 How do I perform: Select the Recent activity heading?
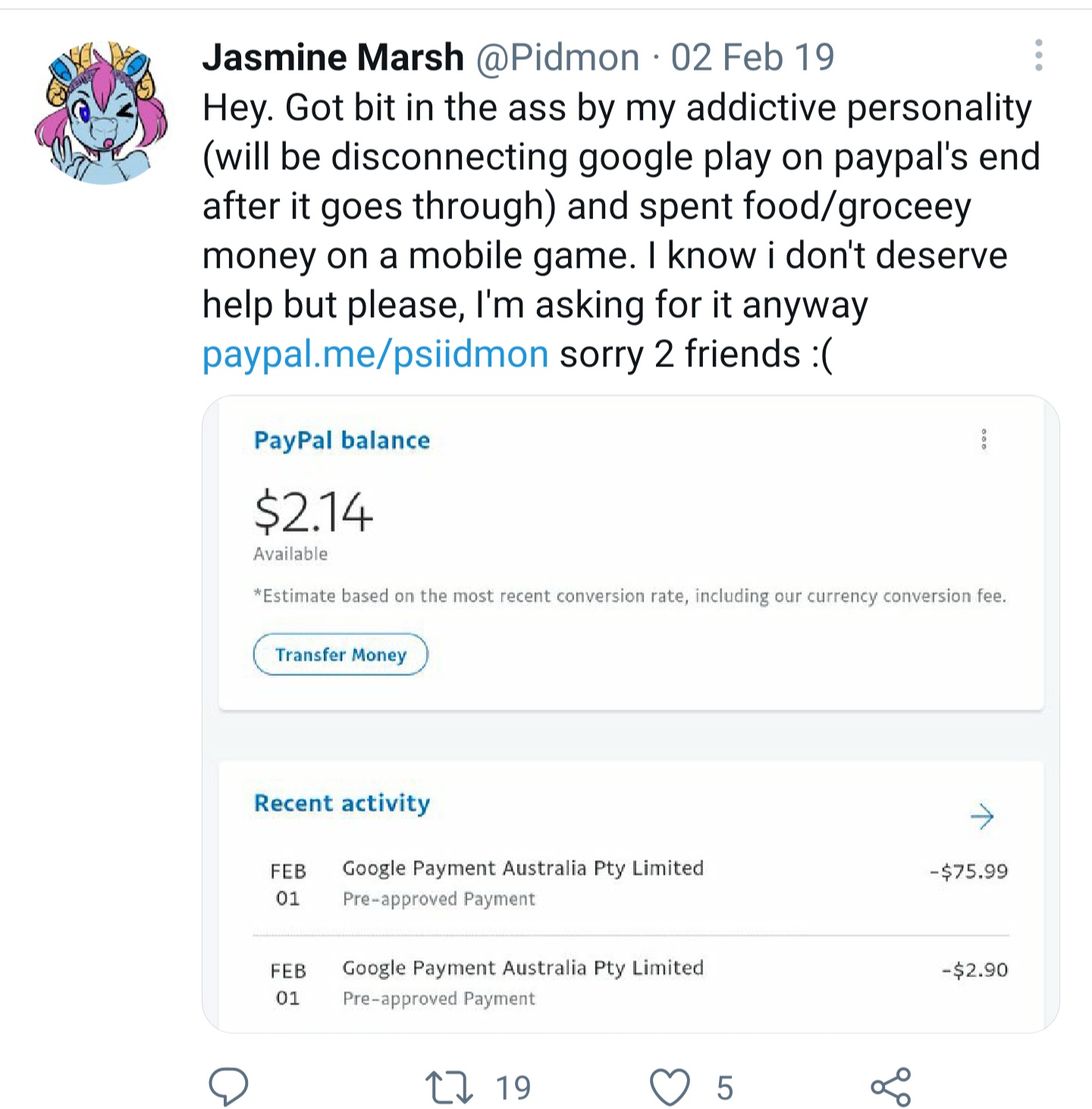(x=342, y=803)
